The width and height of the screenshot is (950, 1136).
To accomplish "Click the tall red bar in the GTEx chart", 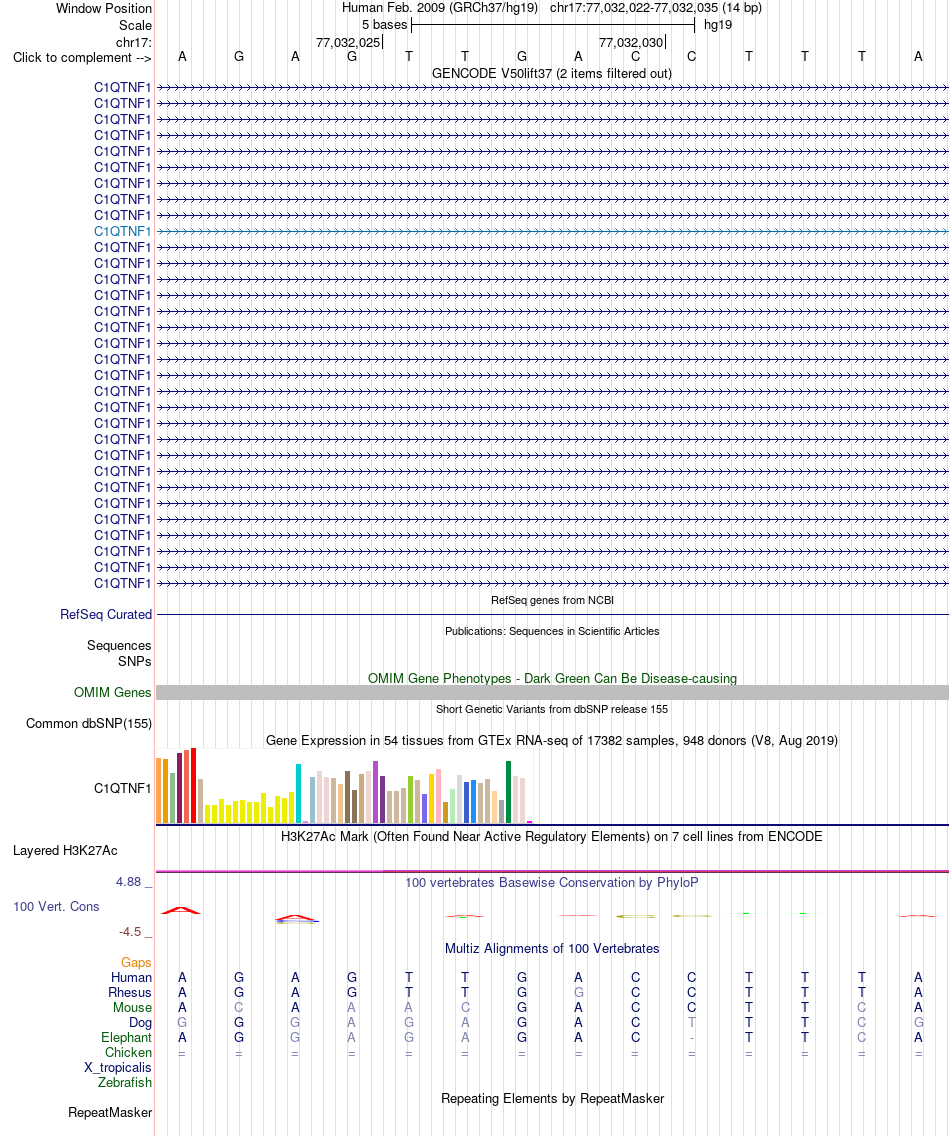I will [193, 785].
